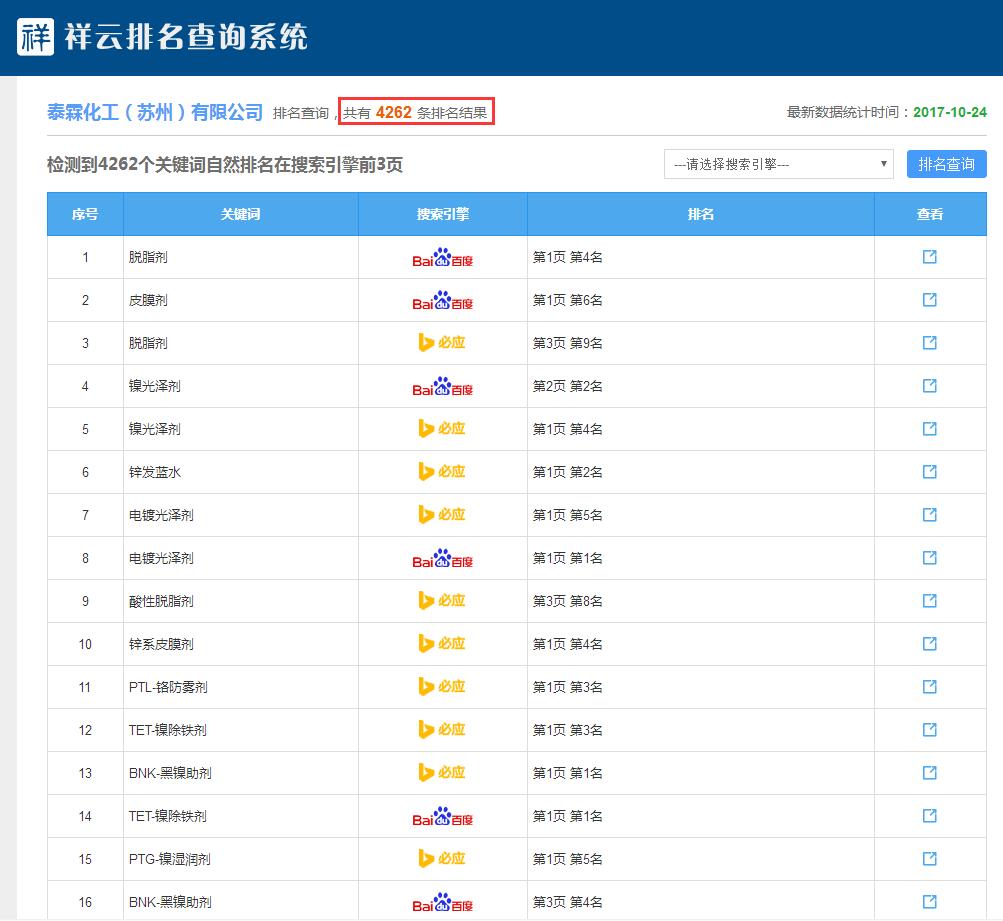
Task: Click keyword BNK-黑镍助剂 in row 13
Action: coord(170,773)
